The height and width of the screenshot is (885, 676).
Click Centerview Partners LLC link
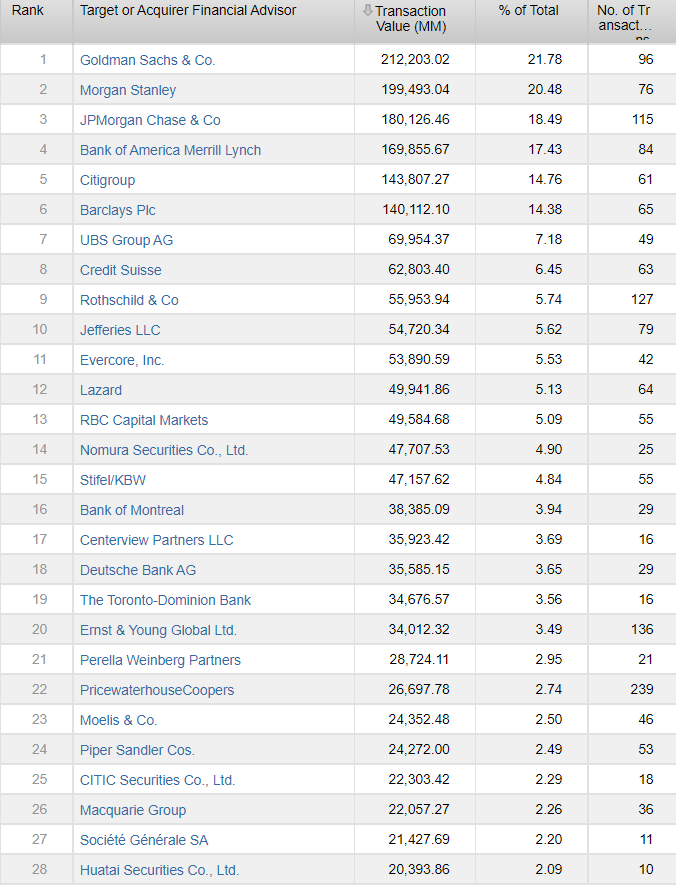point(156,540)
